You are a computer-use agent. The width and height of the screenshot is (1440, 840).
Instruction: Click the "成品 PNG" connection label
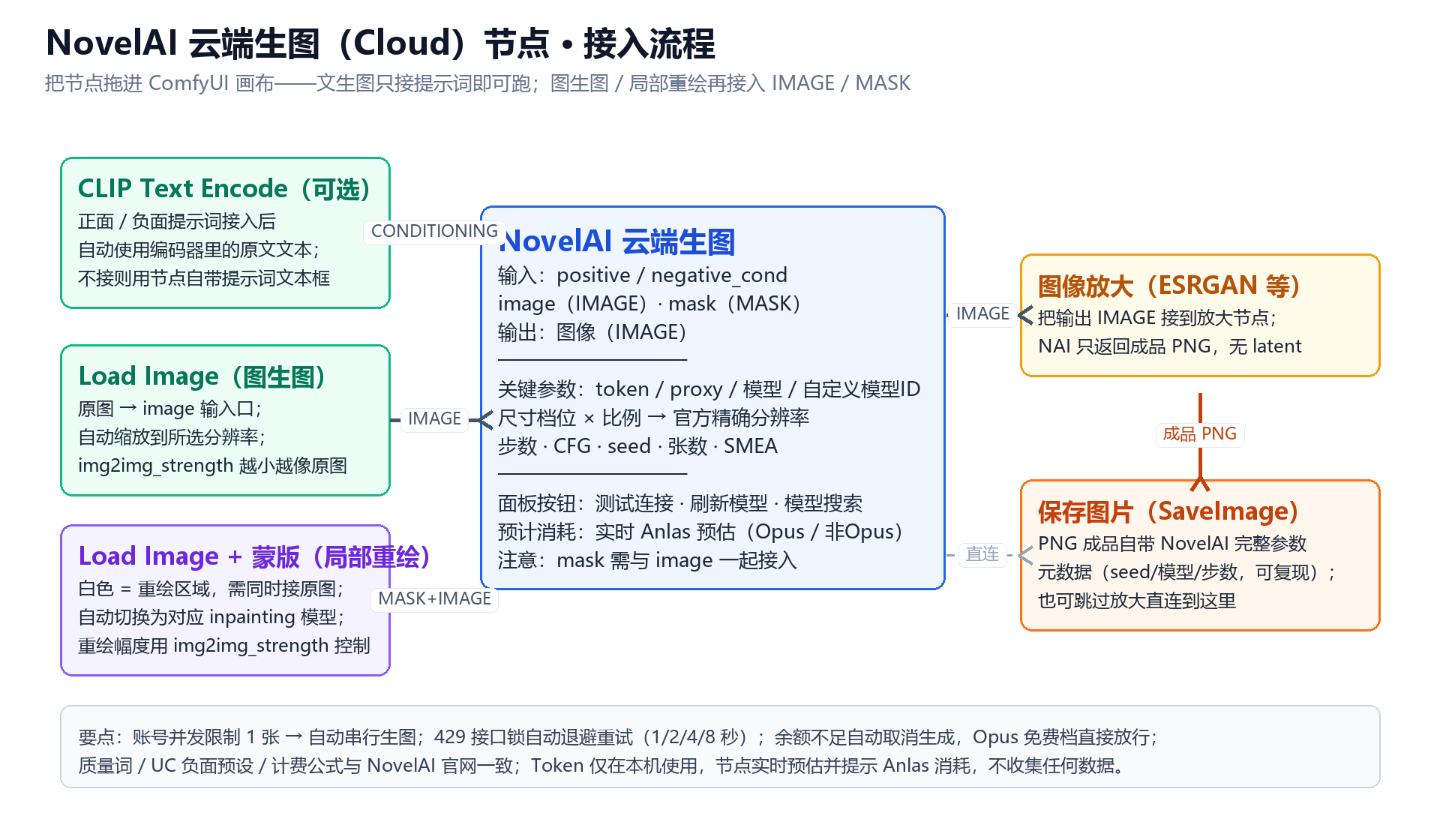pyautogui.click(x=1200, y=433)
